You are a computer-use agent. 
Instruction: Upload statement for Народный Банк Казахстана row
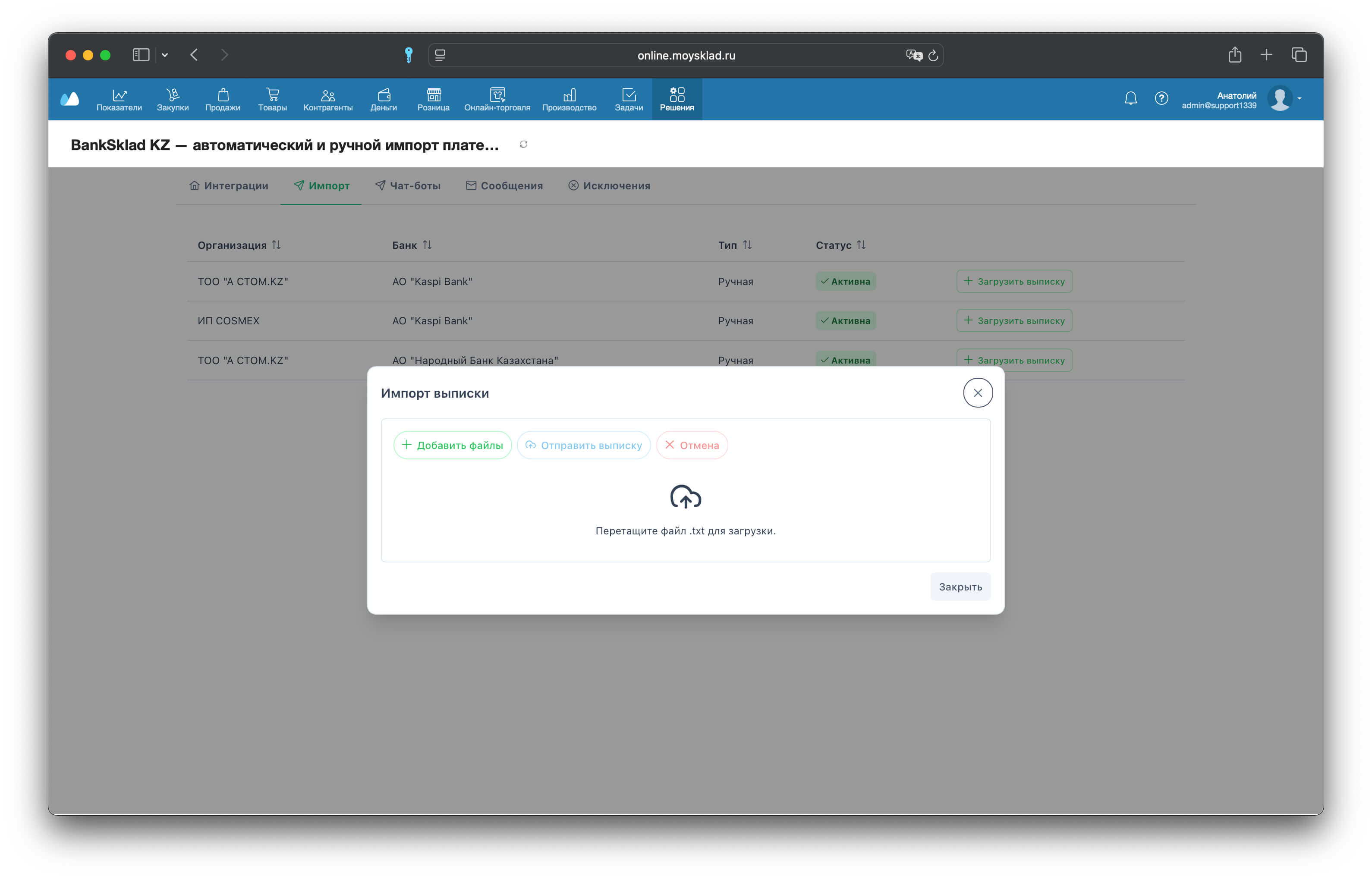pyautogui.click(x=1014, y=360)
